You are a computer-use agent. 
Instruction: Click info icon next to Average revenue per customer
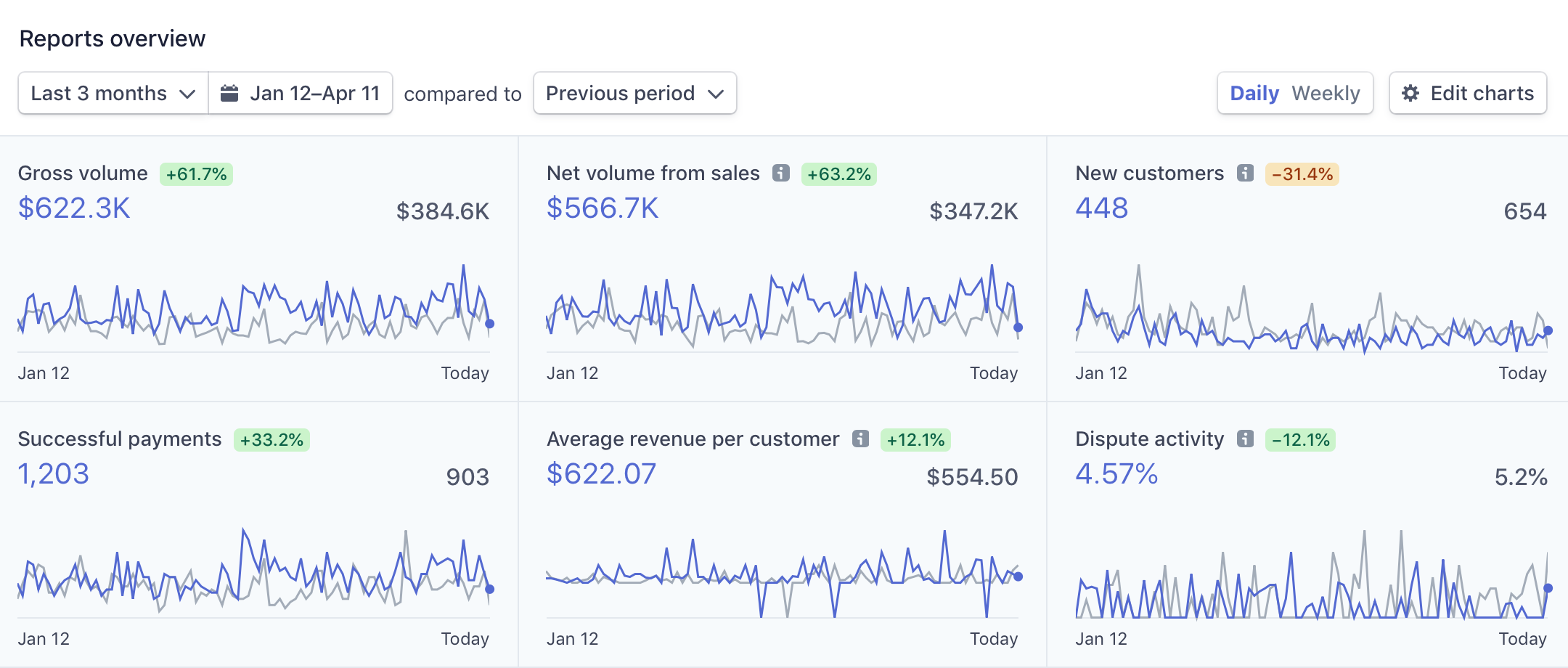click(x=861, y=439)
